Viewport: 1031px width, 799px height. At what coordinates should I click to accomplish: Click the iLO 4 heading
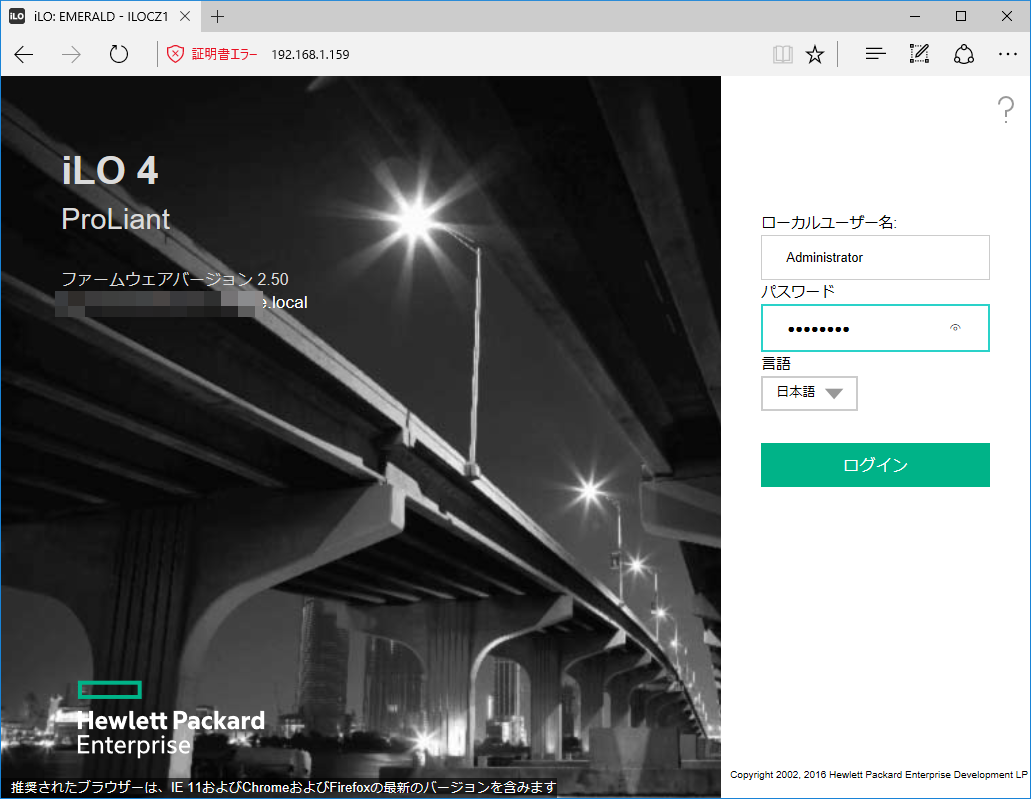pos(110,170)
